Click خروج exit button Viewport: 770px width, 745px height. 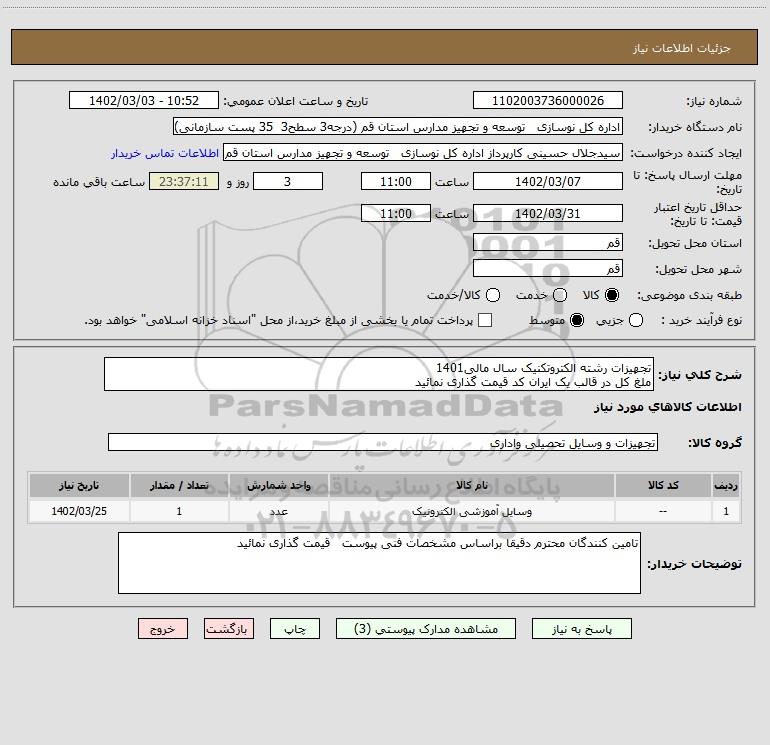(x=163, y=629)
